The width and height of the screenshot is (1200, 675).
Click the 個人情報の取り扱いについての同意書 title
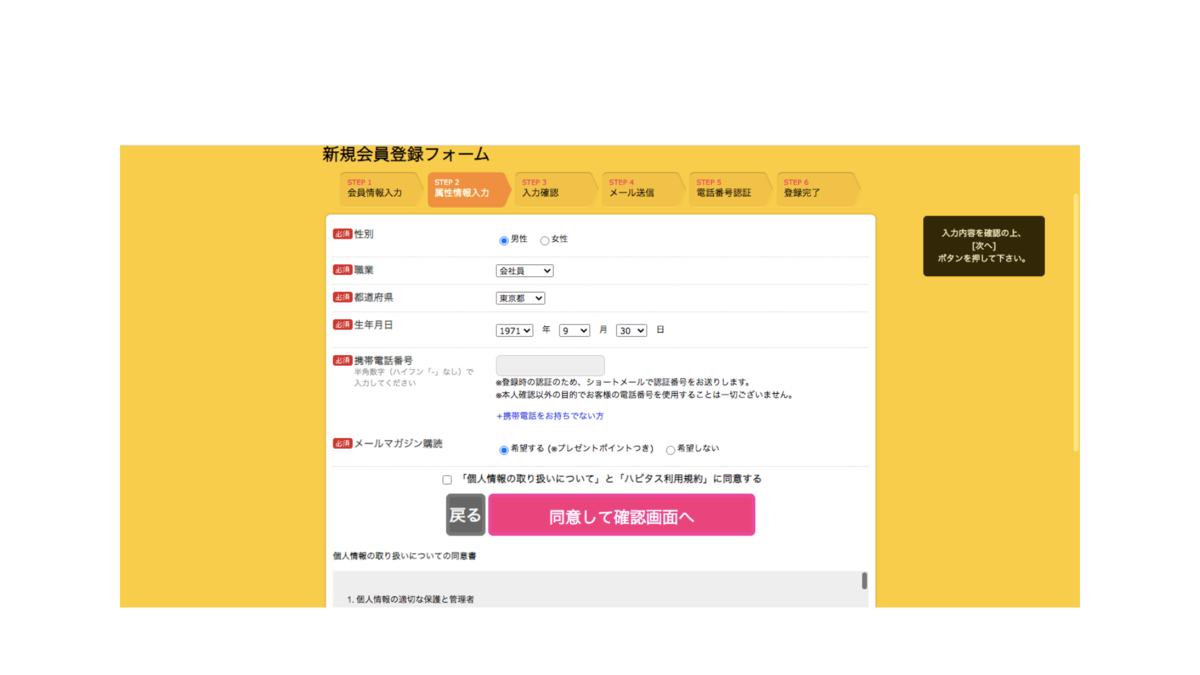click(x=405, y=556)
